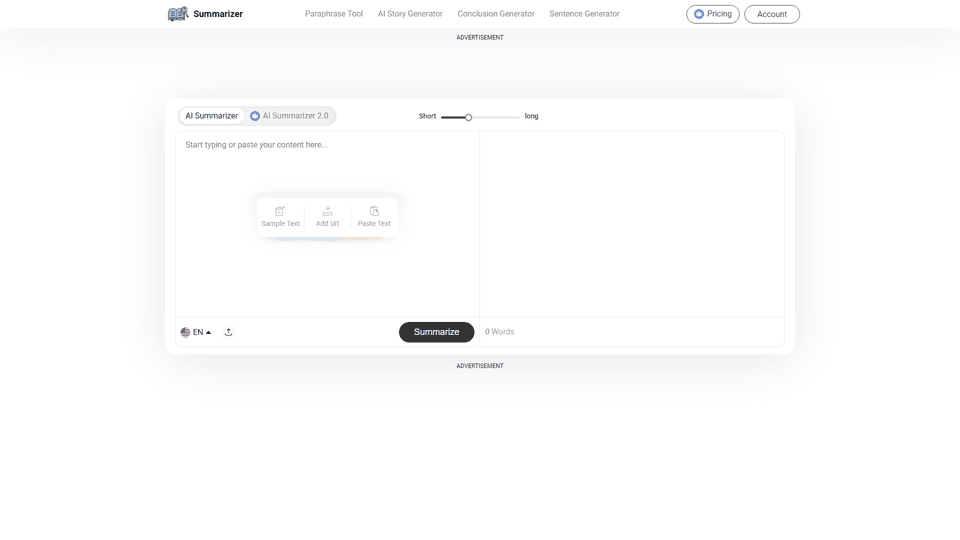Click the summary length slider handle
Viewport: 960px width, 540px height.
pyautogui.click(x=468, y=117)
